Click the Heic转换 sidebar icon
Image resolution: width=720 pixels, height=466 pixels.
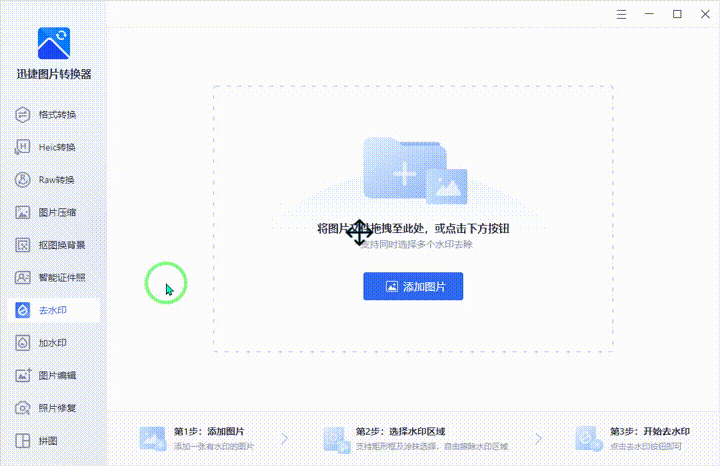(x=22, y=147)
